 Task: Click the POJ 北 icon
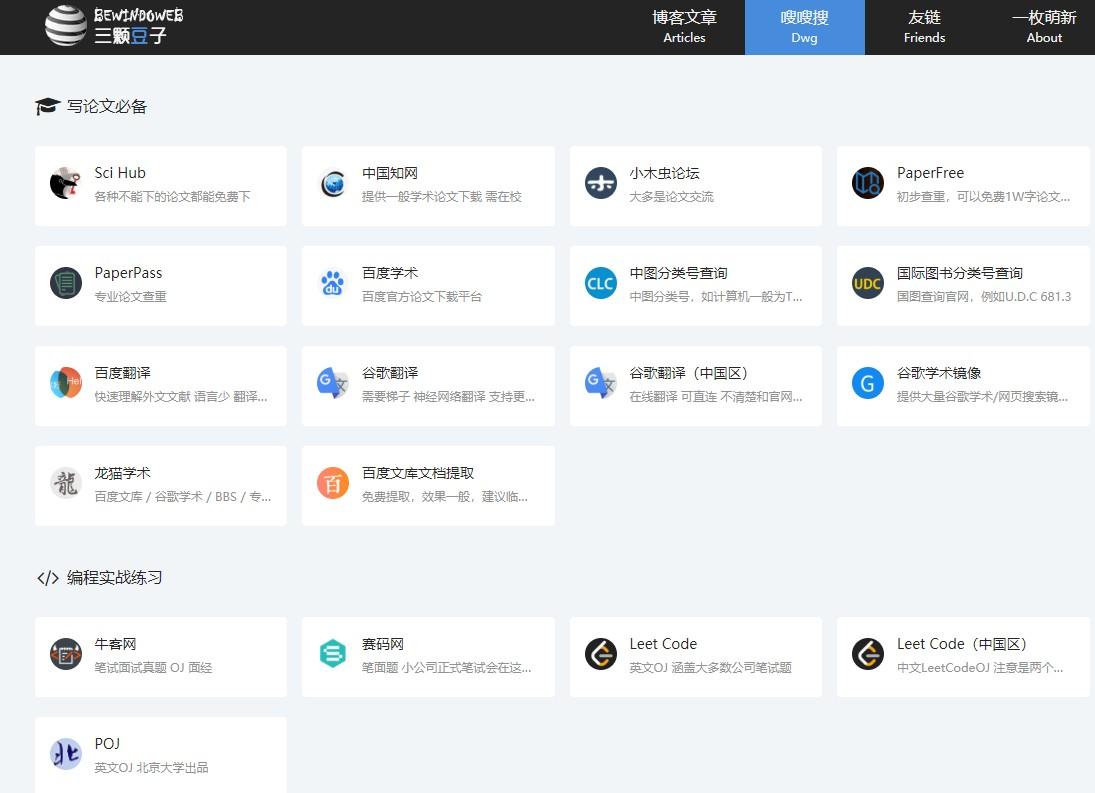coord(66,754)
